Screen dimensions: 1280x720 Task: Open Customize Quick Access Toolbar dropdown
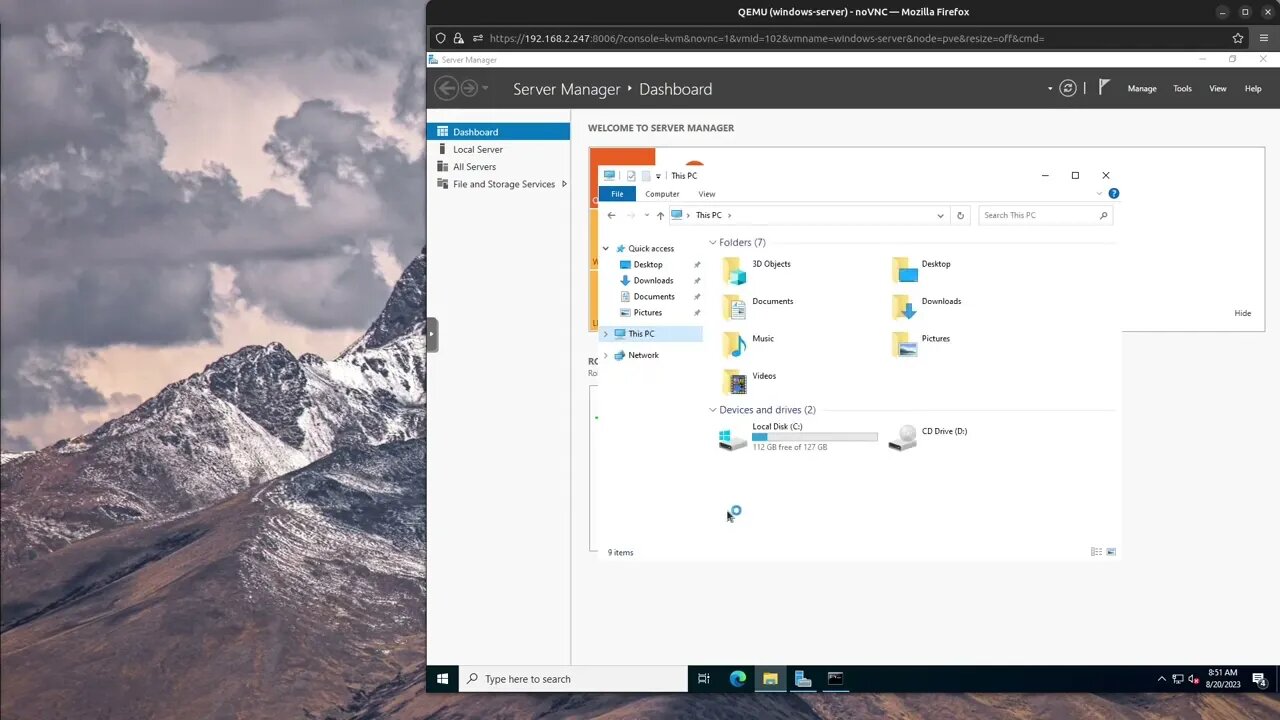(658, 176)
